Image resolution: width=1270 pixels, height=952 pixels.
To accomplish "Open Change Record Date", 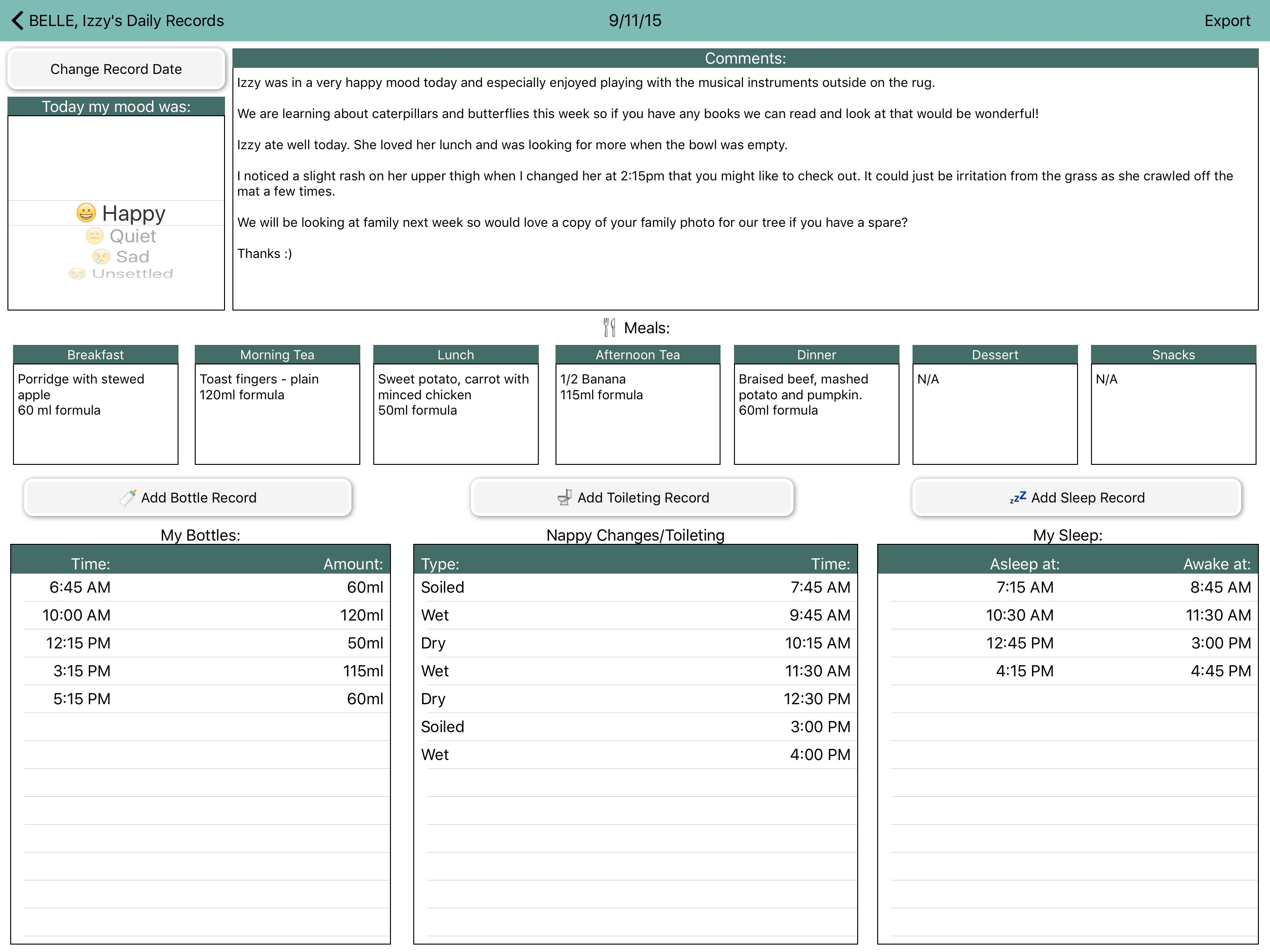I will coord(116,69).
